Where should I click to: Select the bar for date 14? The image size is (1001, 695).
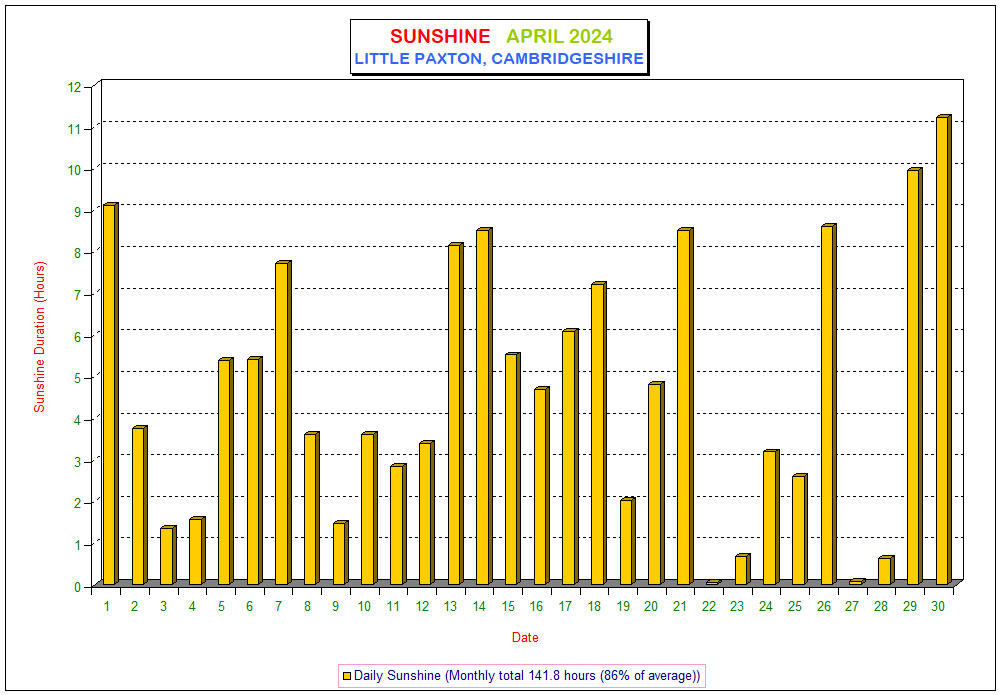[x=484, y=407]
